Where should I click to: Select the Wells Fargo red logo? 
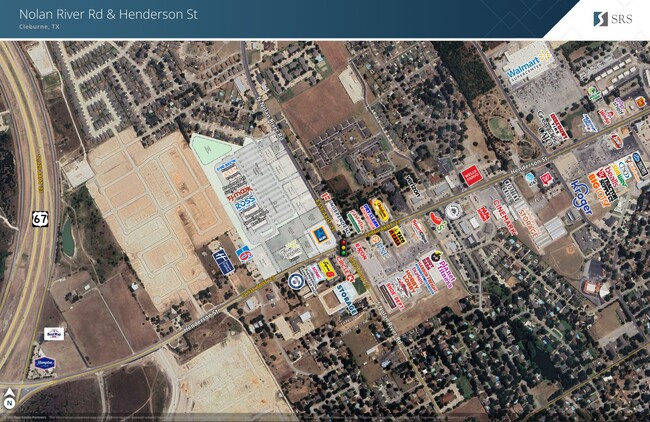click(x=471, y=176)
